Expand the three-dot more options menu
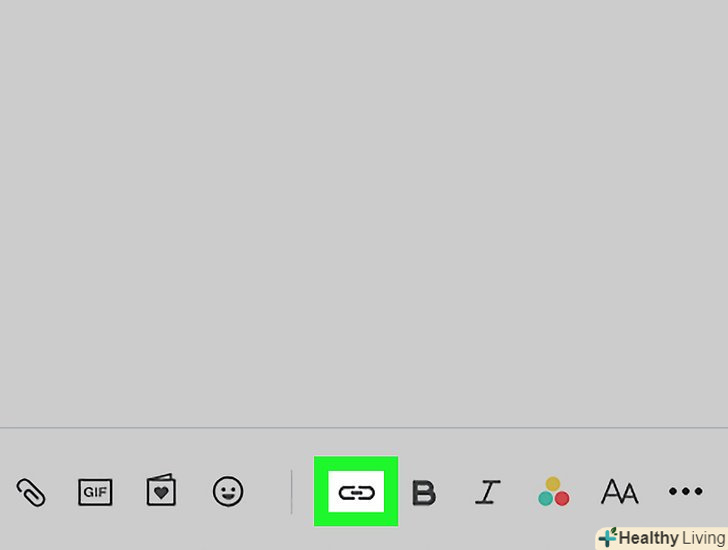The width and height of the screenshot is (728, 550). 686,491
